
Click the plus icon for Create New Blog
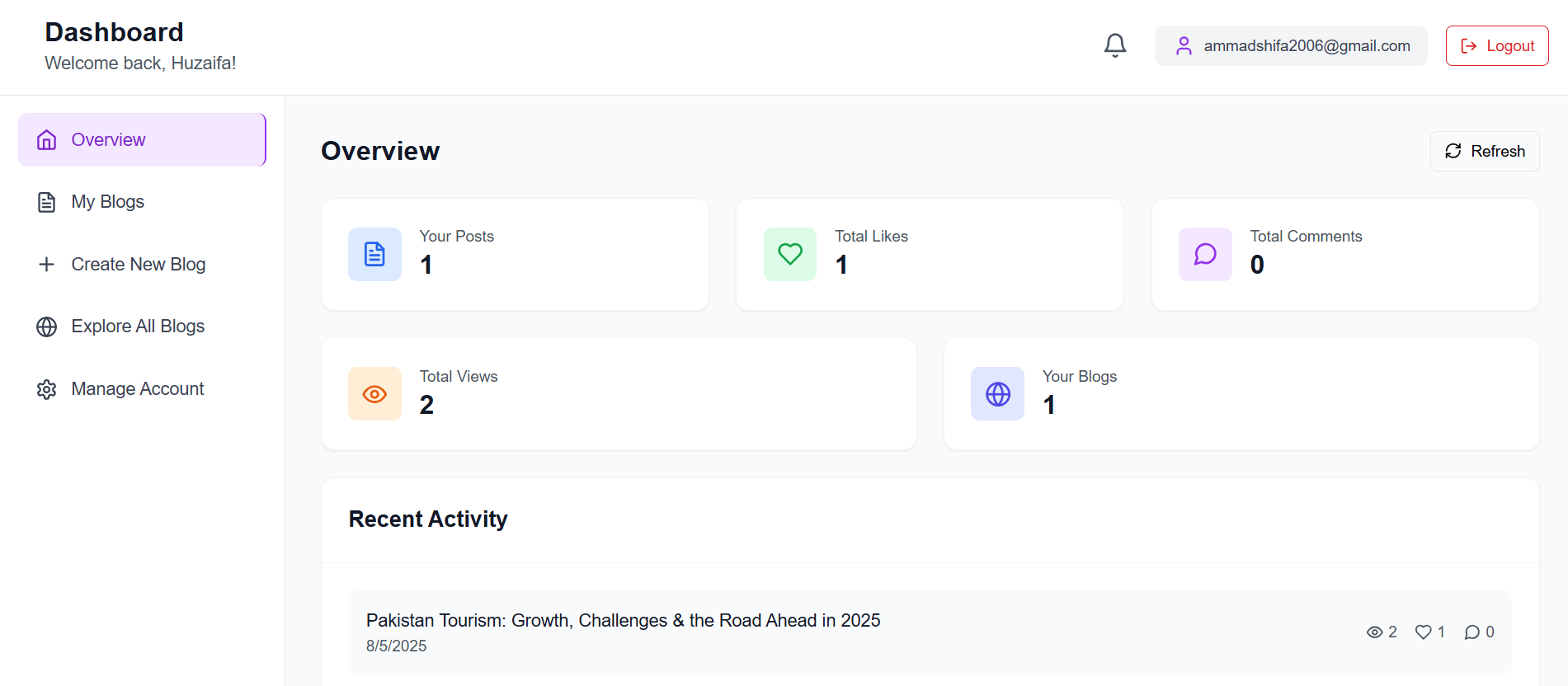click(x=46, y=264)
